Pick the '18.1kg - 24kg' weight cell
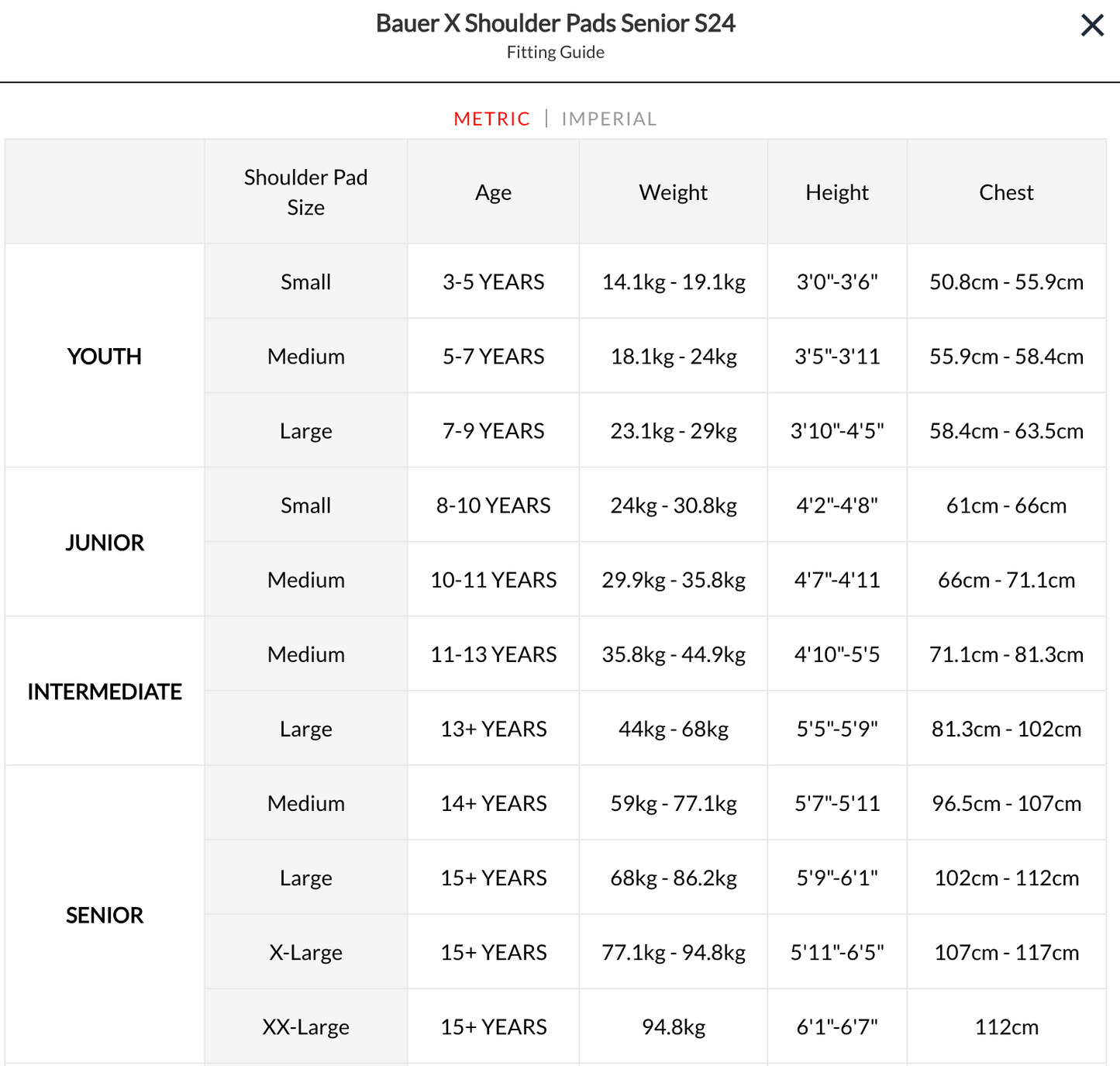This screenshot has height=1066, width=1120. [674, 357]
